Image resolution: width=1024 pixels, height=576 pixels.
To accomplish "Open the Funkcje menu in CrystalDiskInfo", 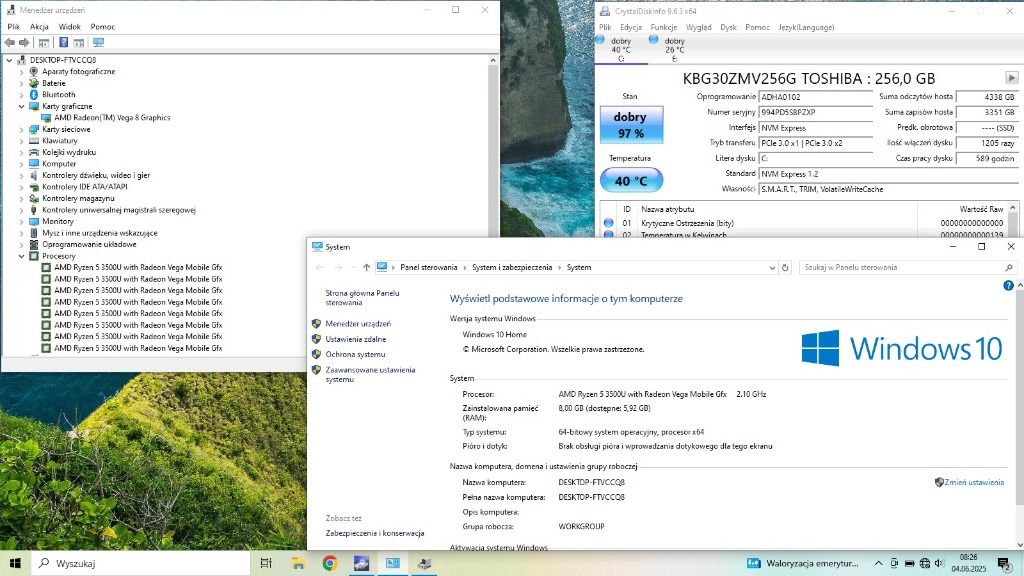I will point(664,27).
